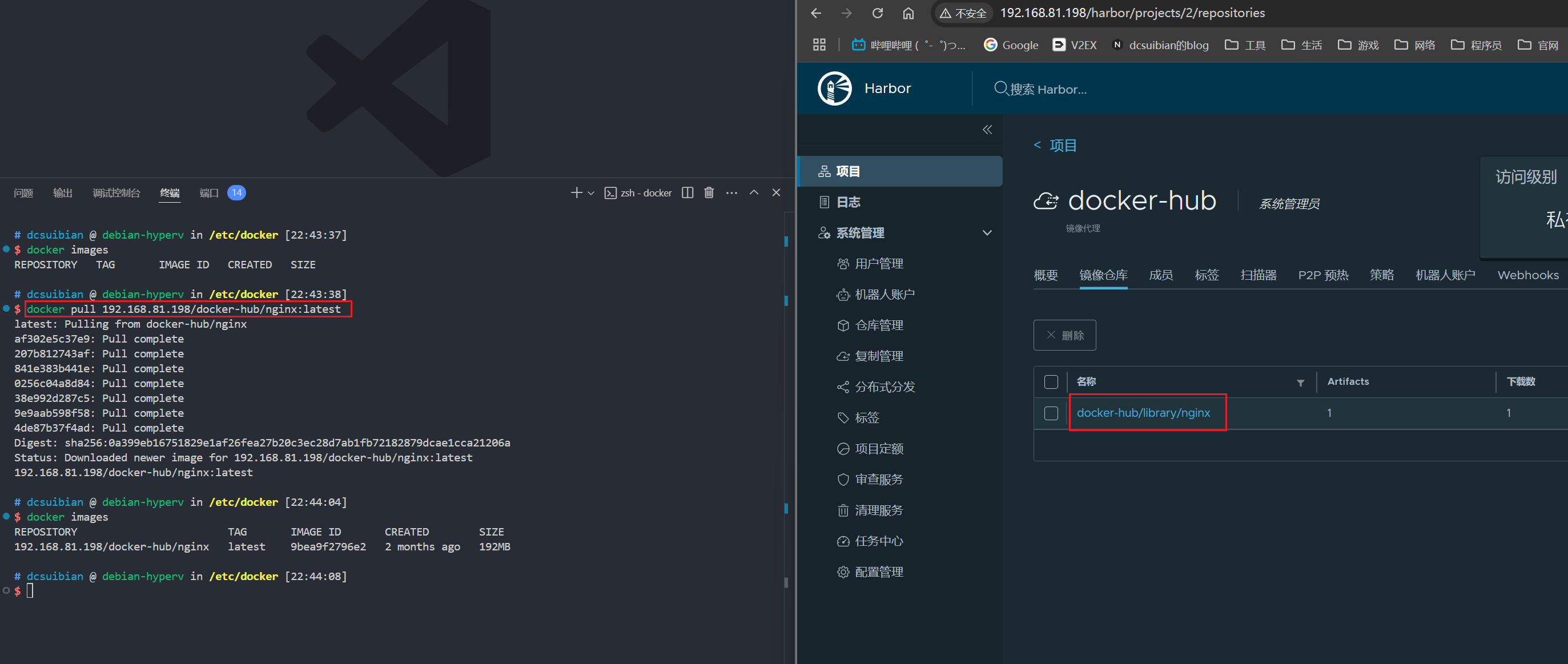Image resolution: width=1568 pixels, height=664 pixels.
Task: Open 仓库管理 in sidebar
Action: 871,325
